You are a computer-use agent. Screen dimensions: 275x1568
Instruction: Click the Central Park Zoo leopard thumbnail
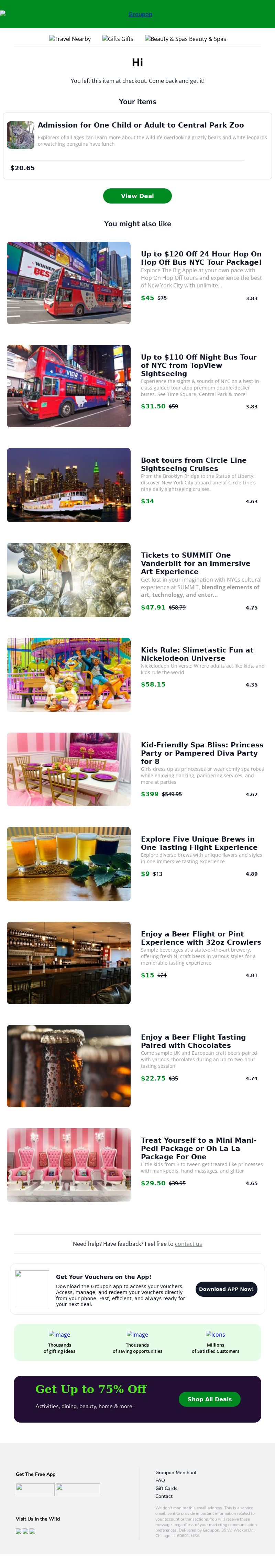tap(21, 135)
